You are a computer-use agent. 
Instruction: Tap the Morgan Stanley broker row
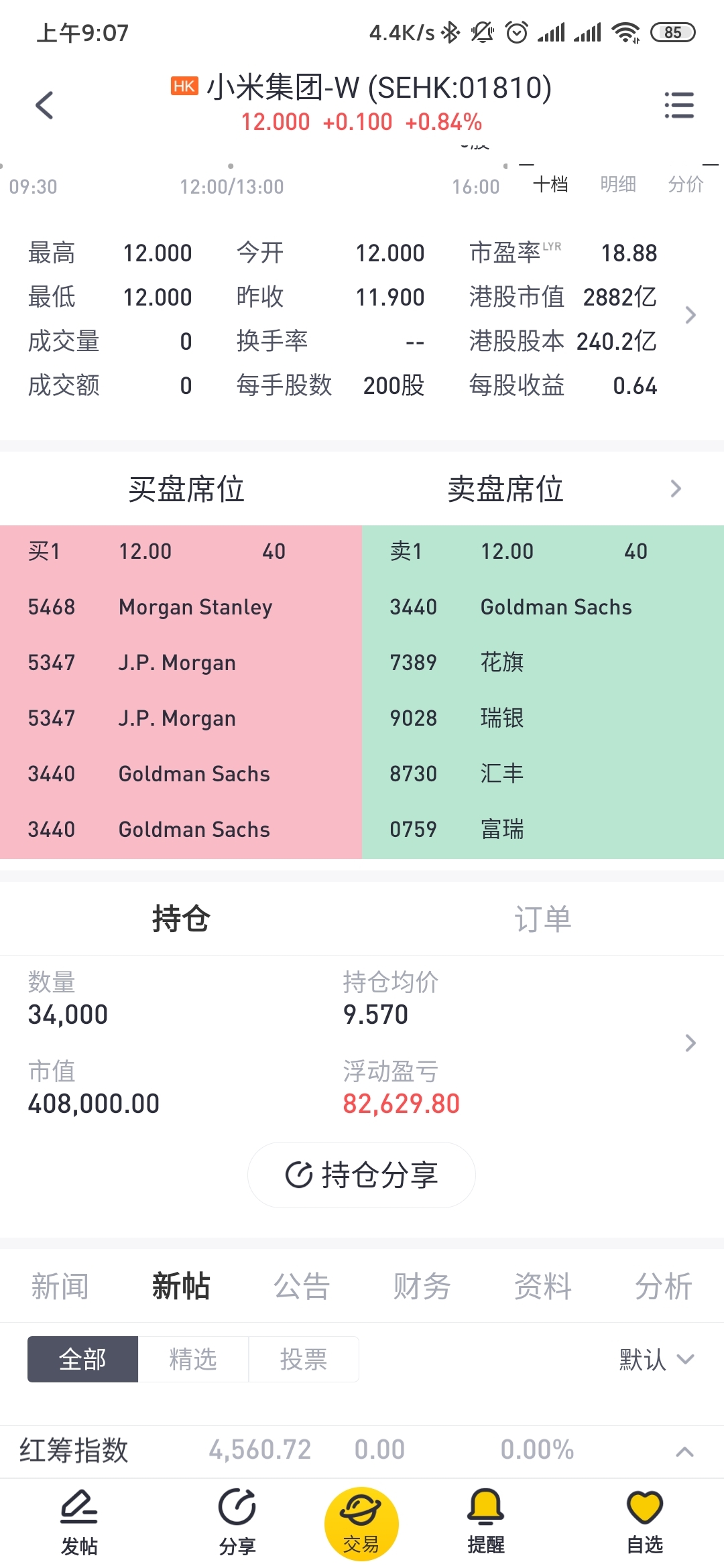tap(181, 607)
